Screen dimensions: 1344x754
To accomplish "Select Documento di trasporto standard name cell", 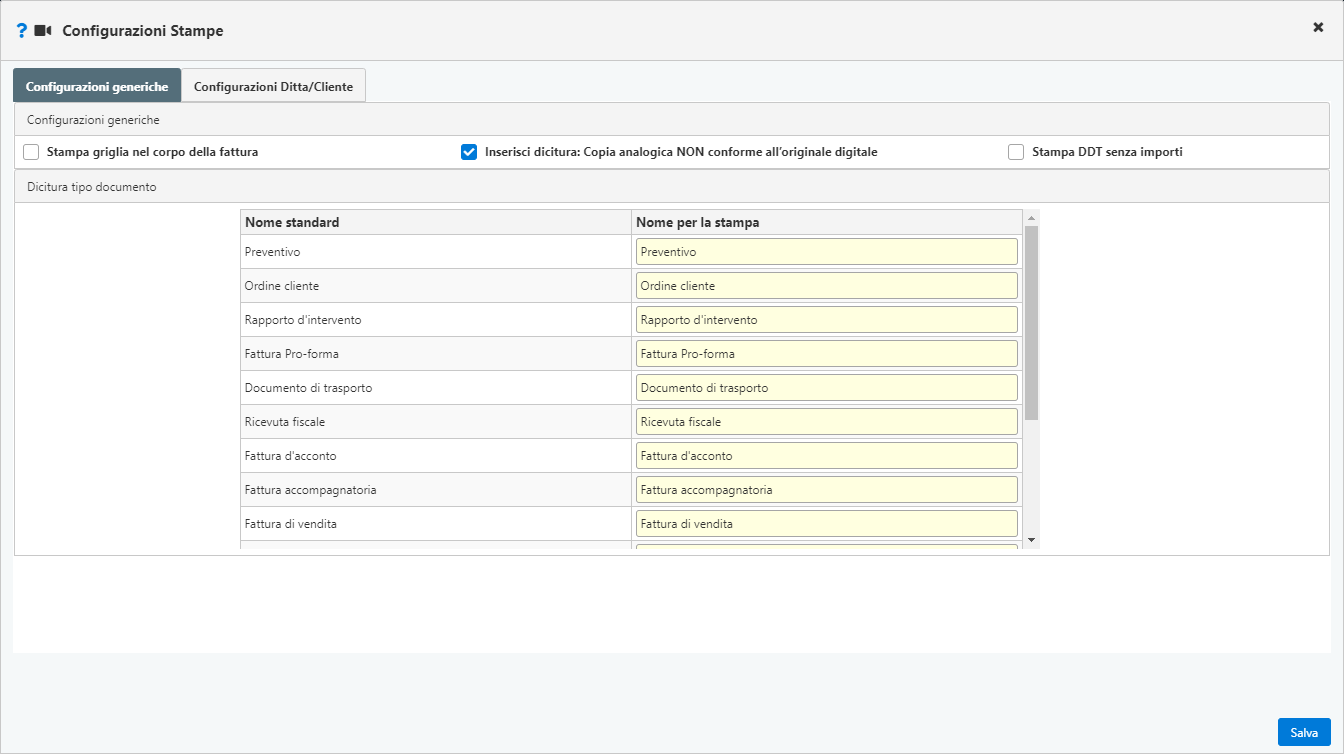I will [x=436, y=388].
